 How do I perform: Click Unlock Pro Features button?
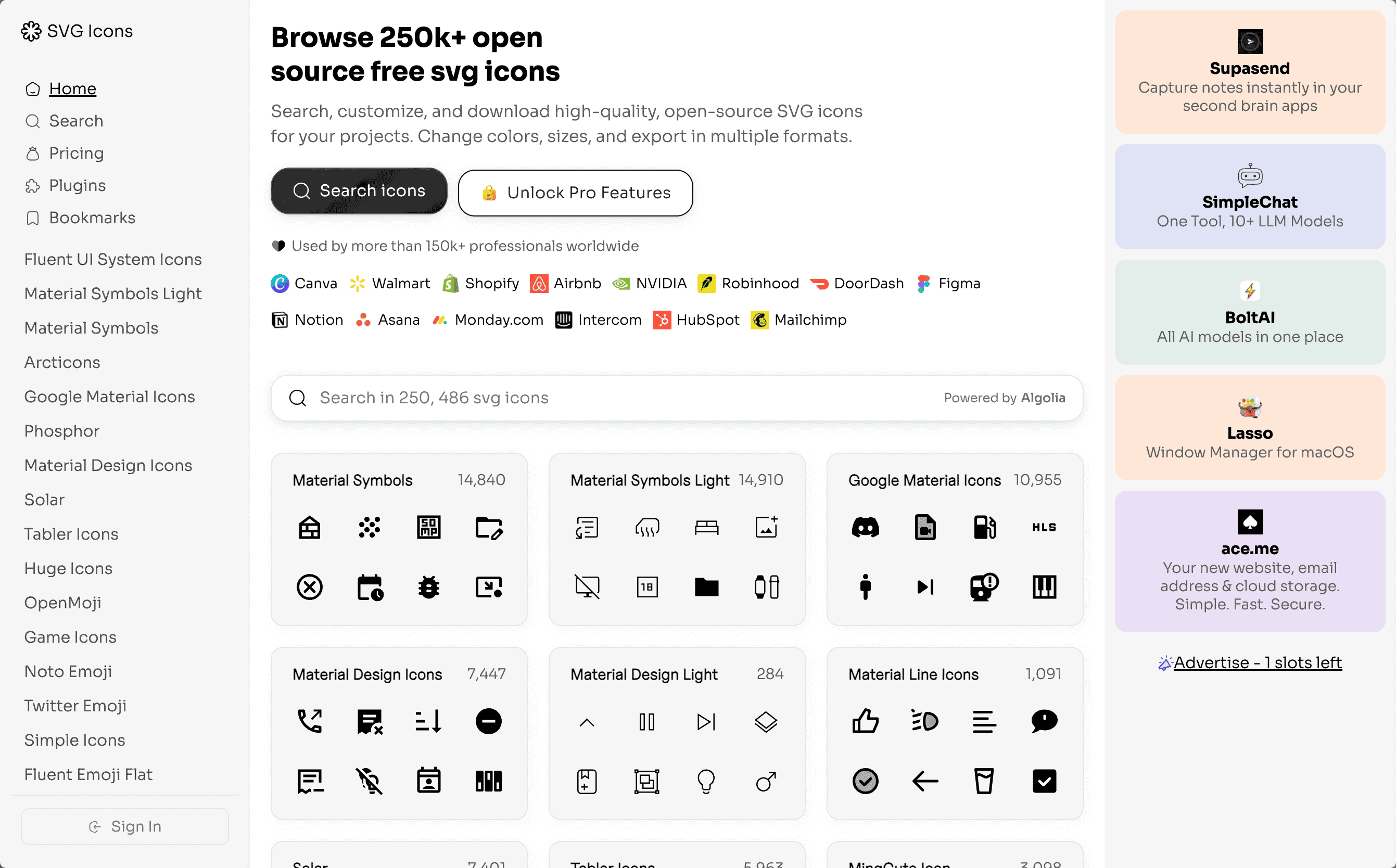(x=575, y=193)
